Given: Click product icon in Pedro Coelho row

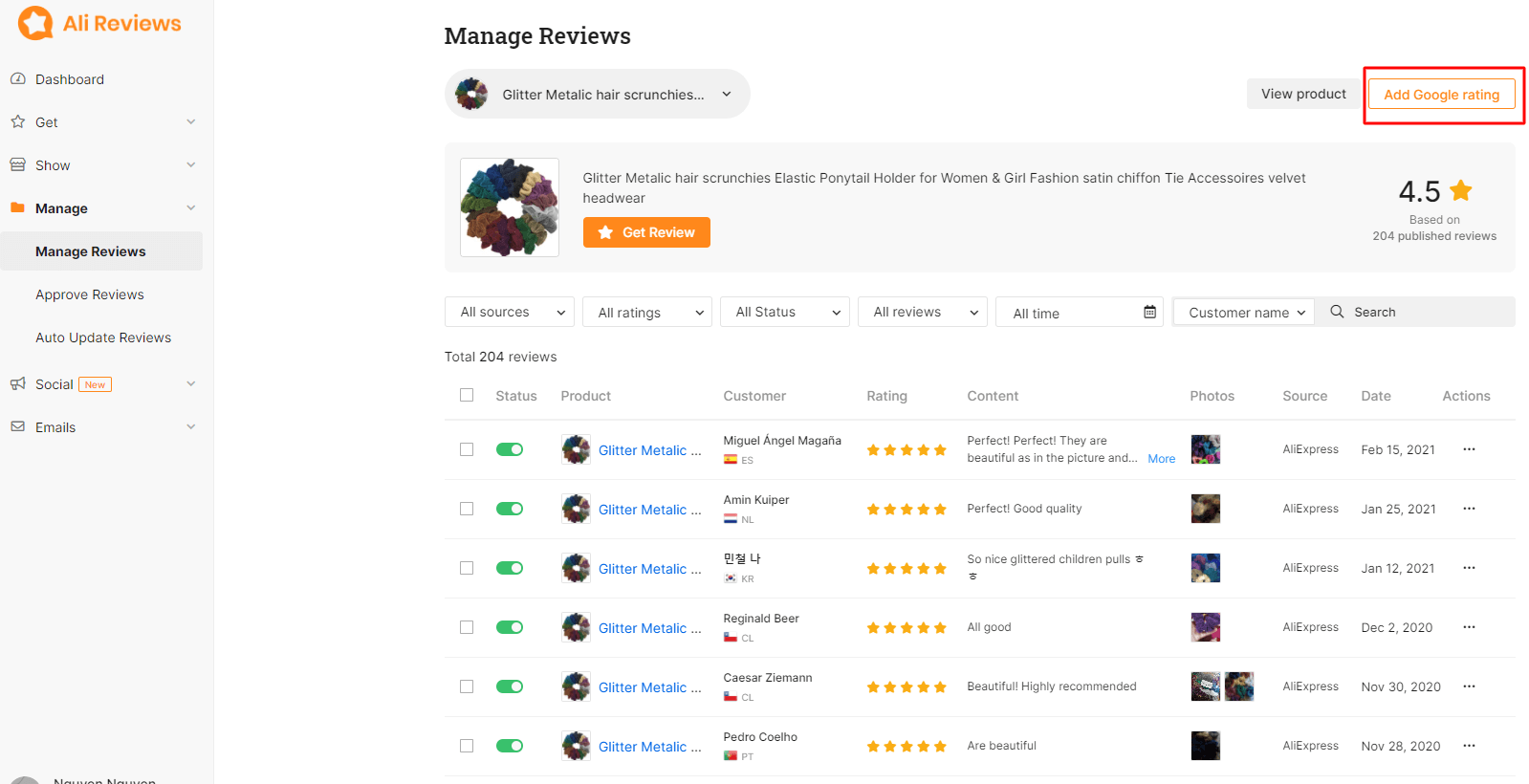Looking at the screenshot, I should (x=576, y=746).
